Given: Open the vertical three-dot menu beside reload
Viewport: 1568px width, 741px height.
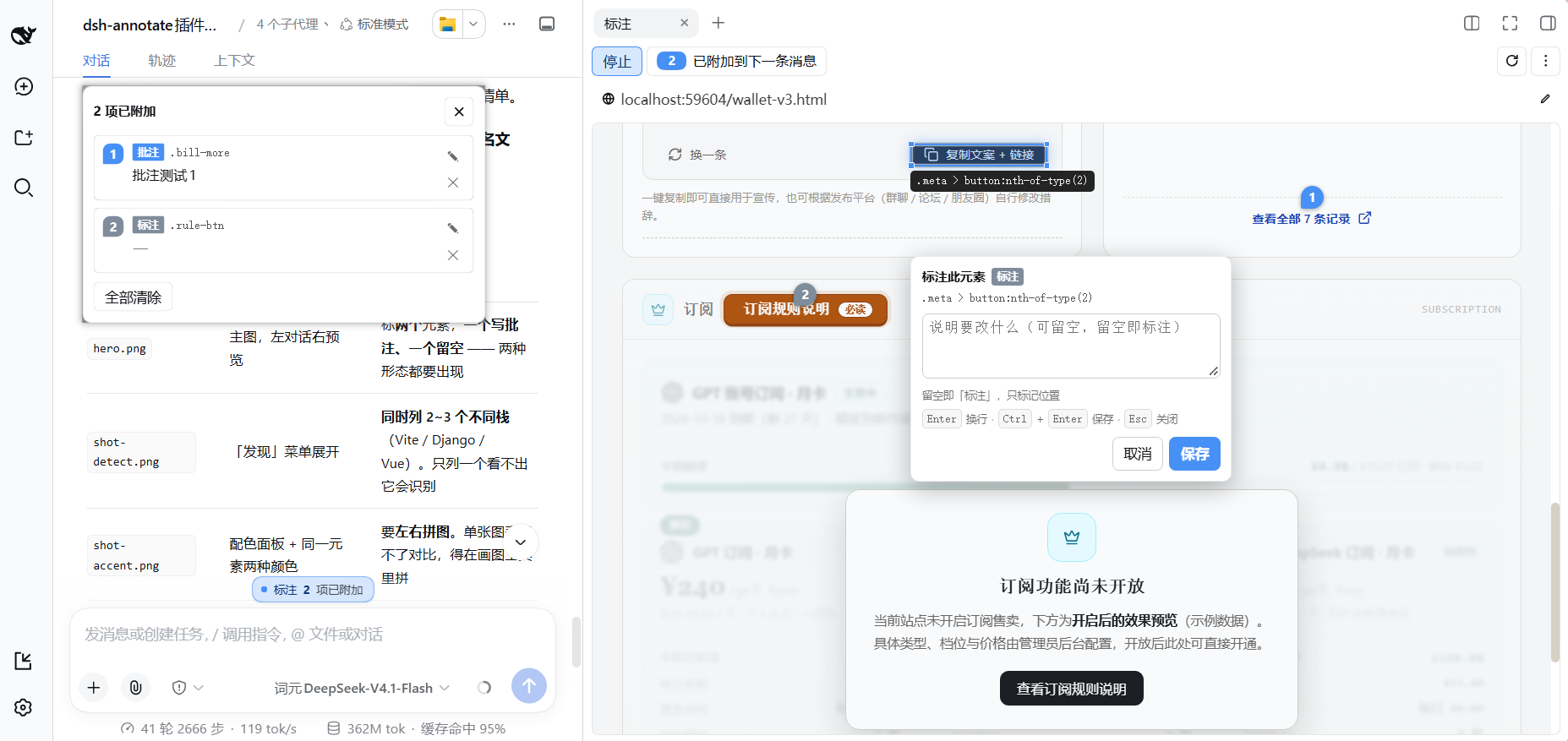Looking at the screenshot, I should coord(1545,61).
